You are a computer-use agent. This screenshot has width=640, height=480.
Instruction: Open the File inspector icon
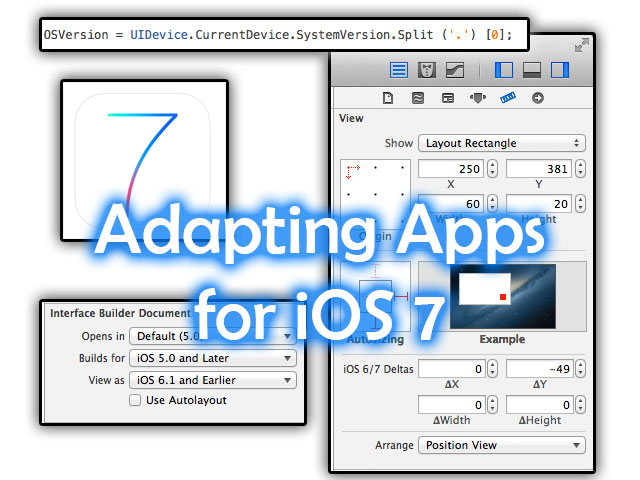(x=388, y=98)
